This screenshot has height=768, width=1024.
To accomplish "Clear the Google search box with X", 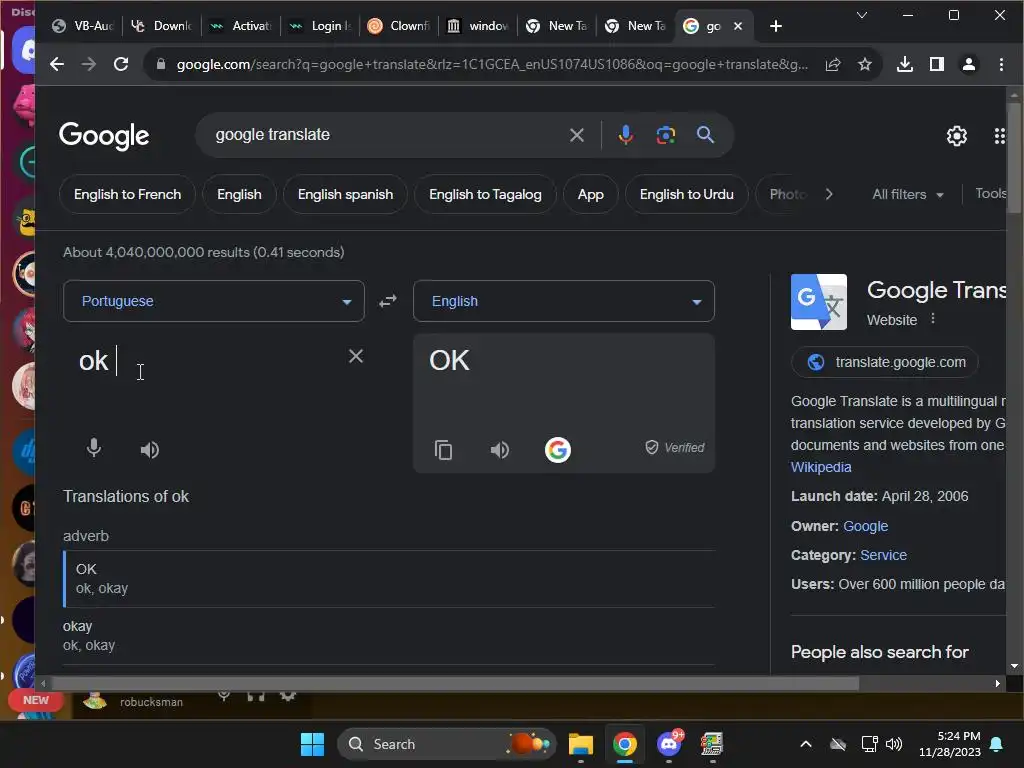I will 577,135.
